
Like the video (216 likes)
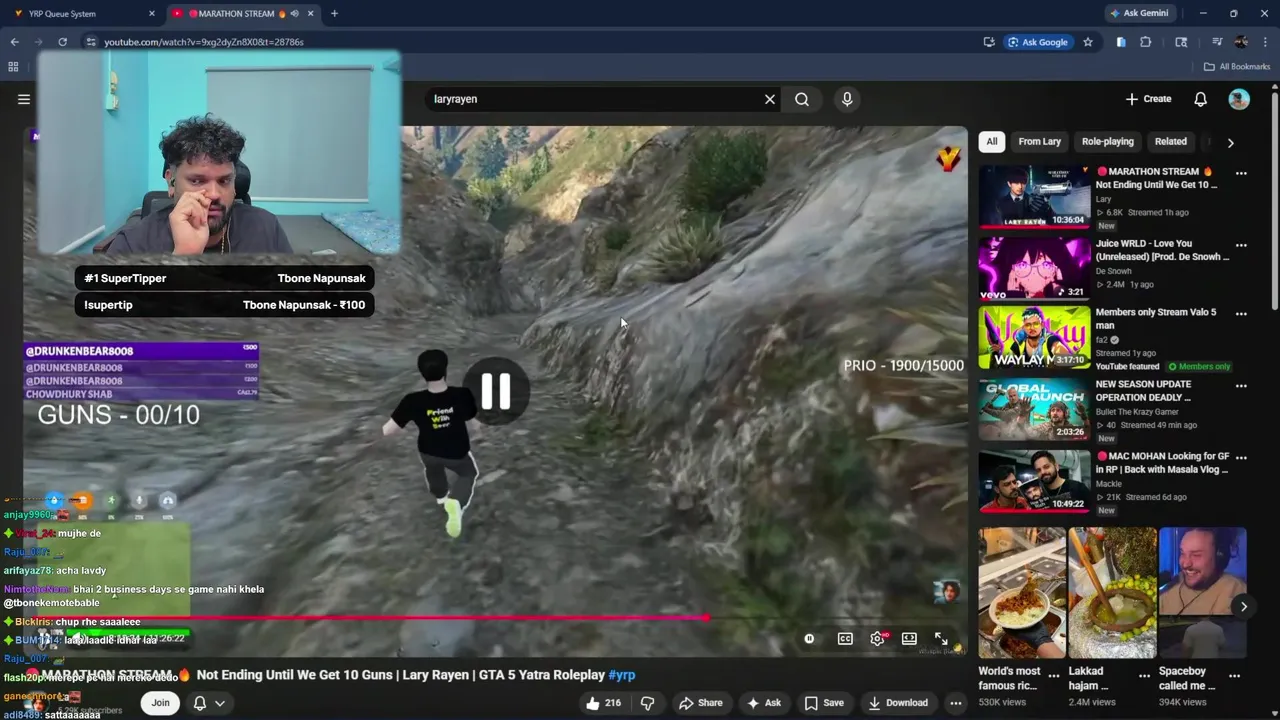pyautogui.click(x=603, y=703)
